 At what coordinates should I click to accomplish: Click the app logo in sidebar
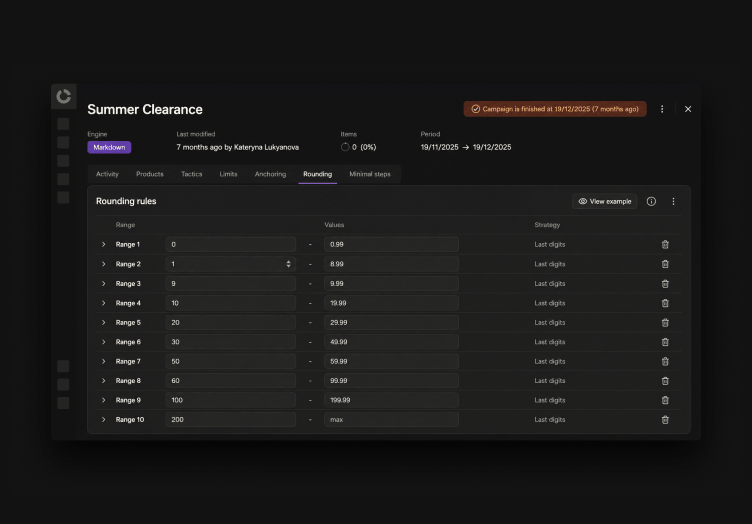[63, 96]
